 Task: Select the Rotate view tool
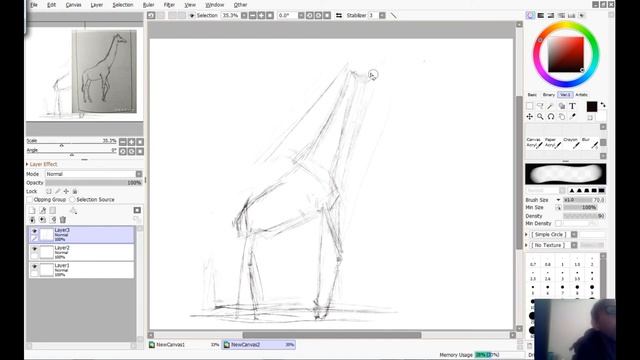551,117
